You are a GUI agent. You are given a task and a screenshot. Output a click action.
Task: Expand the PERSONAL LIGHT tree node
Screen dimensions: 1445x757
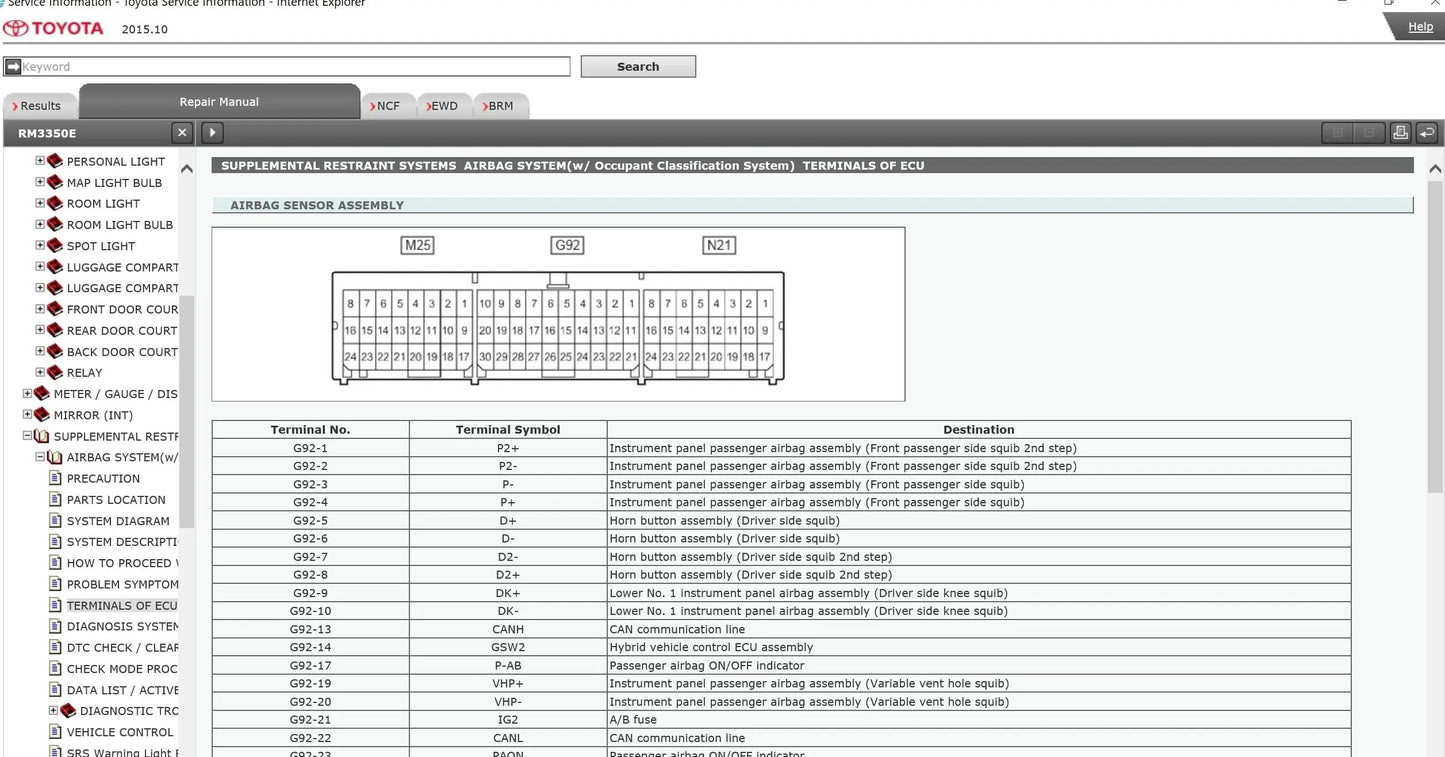40,161
